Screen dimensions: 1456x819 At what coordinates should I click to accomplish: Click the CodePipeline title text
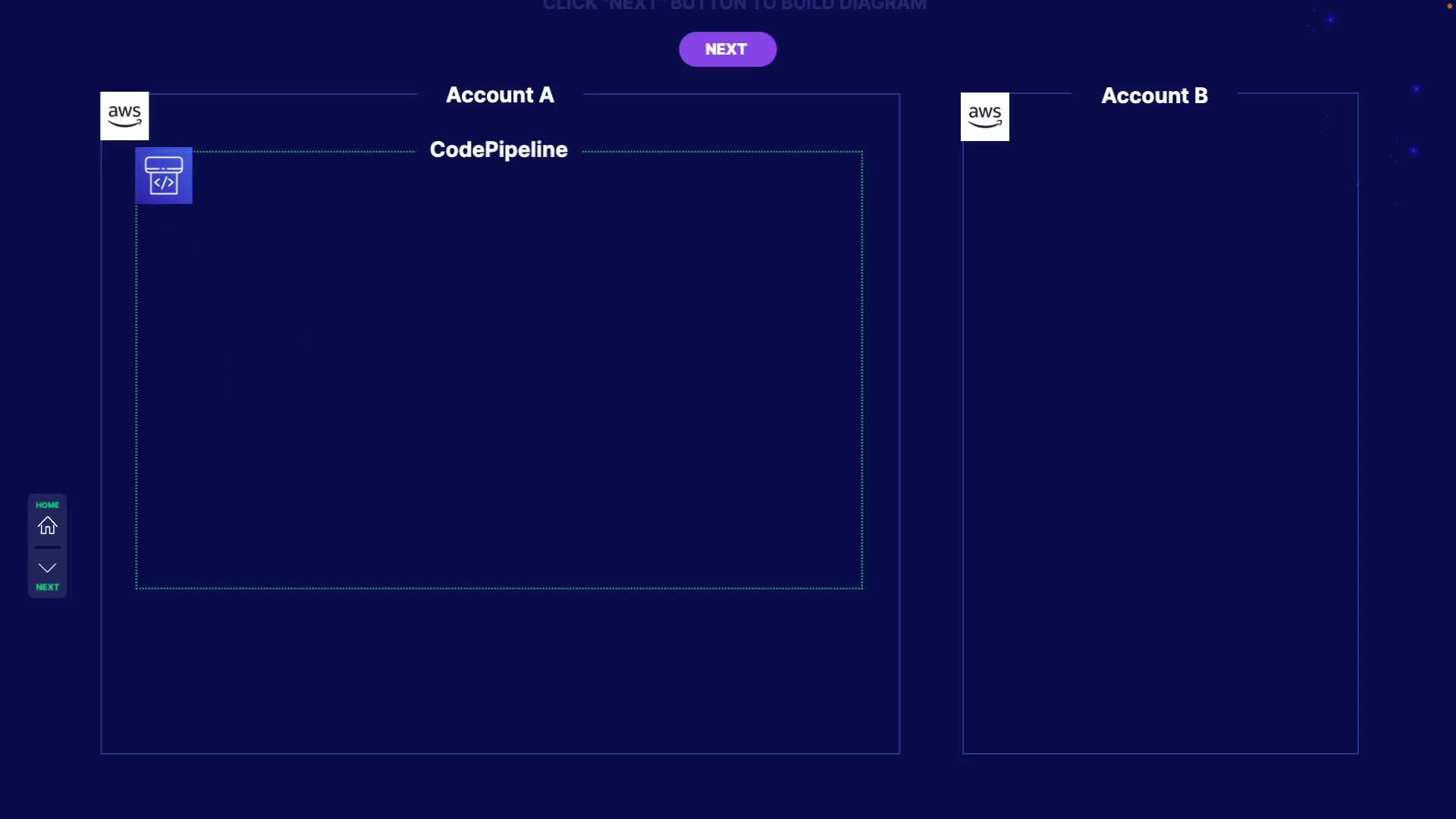[x=498, y=149]
